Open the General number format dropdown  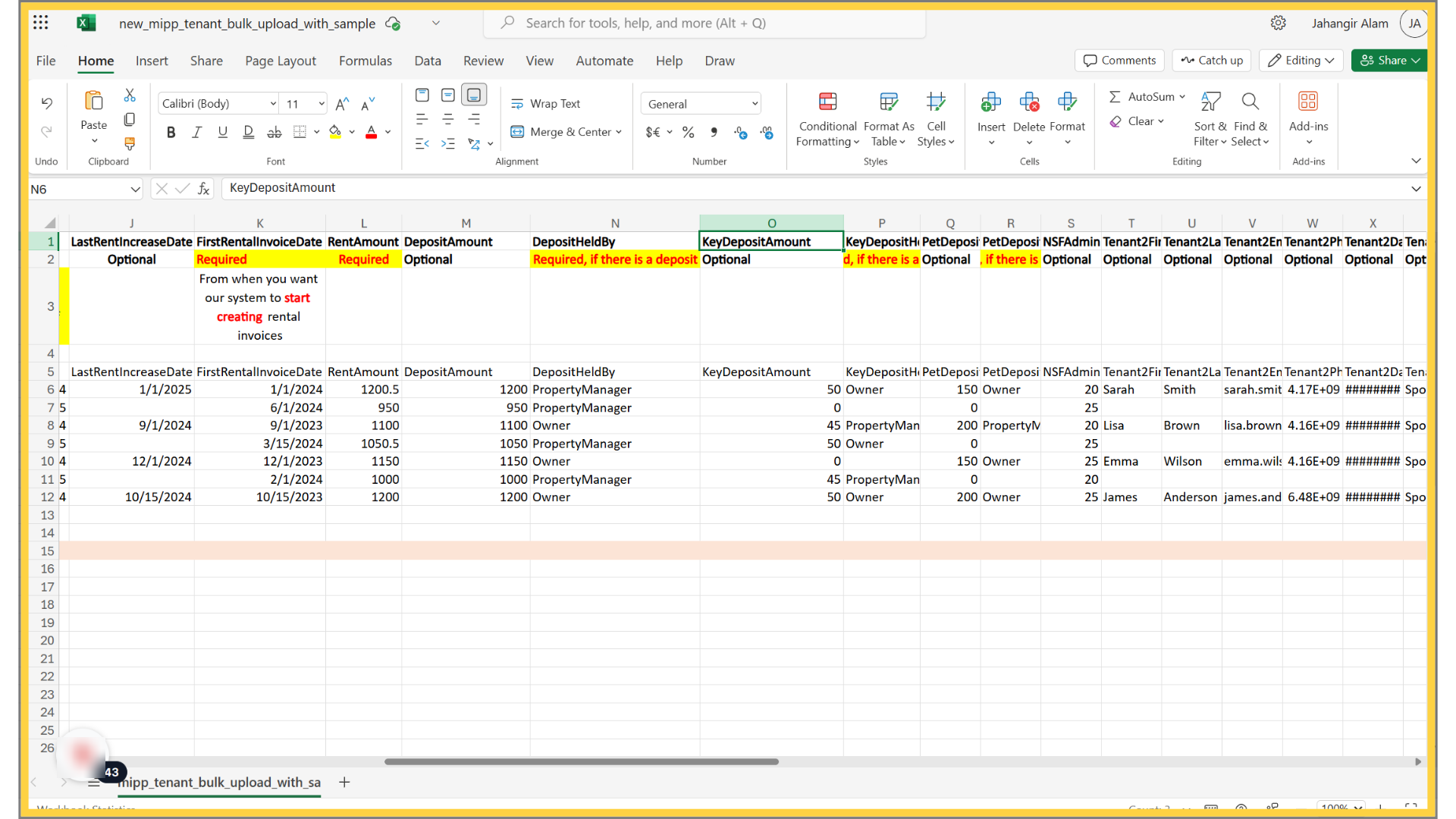click(755, 104)
